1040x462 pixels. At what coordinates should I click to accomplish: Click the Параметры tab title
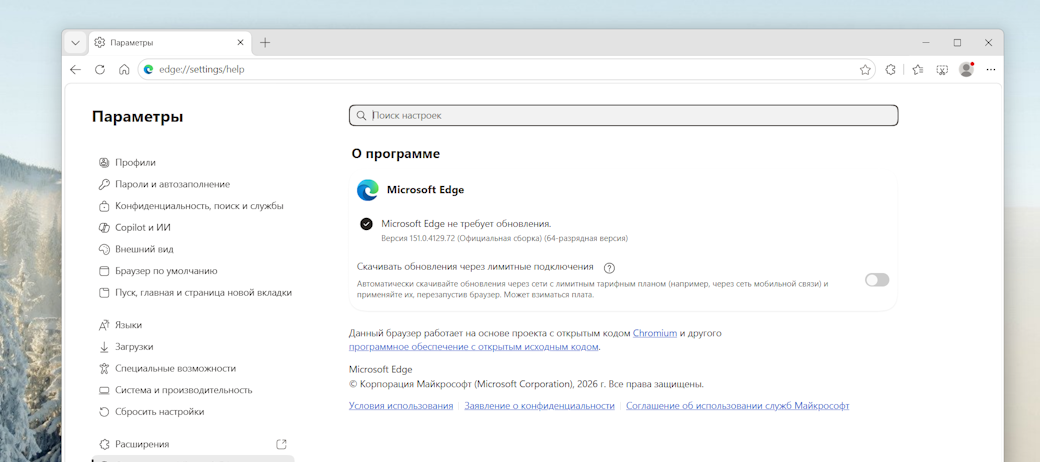(132, 42)
